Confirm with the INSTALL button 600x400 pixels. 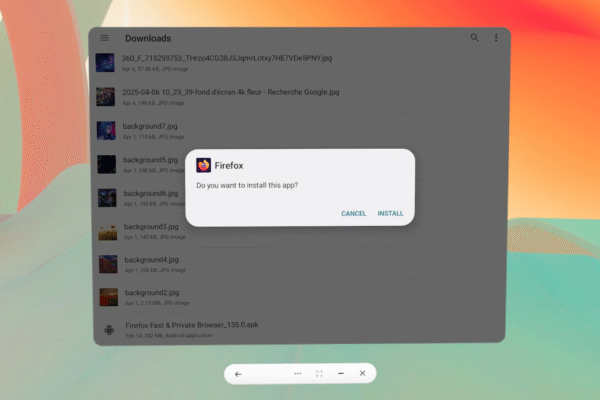[390, 213]
